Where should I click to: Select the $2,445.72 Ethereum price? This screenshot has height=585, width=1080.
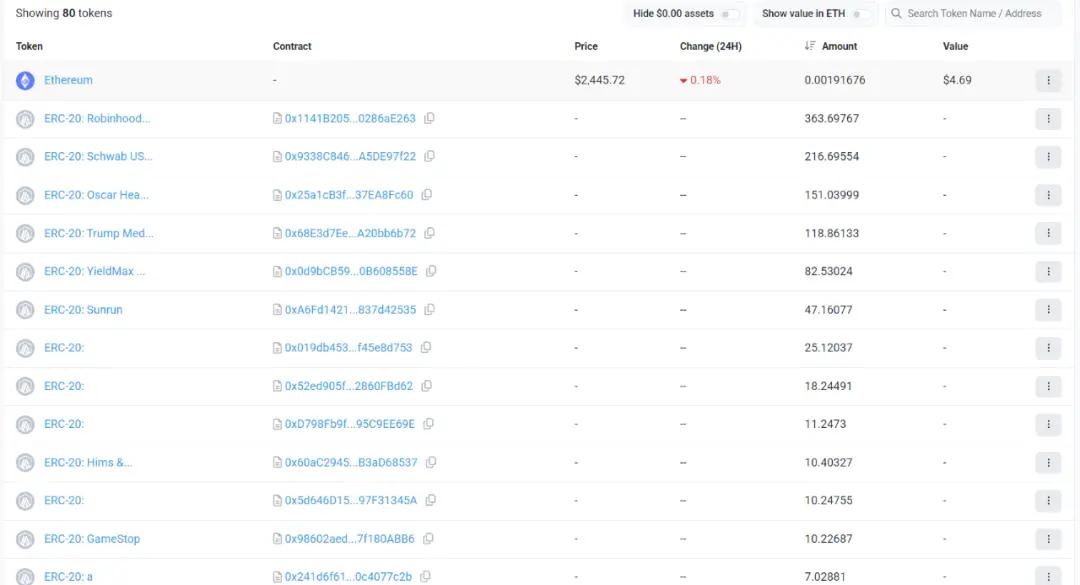point(599,80)
